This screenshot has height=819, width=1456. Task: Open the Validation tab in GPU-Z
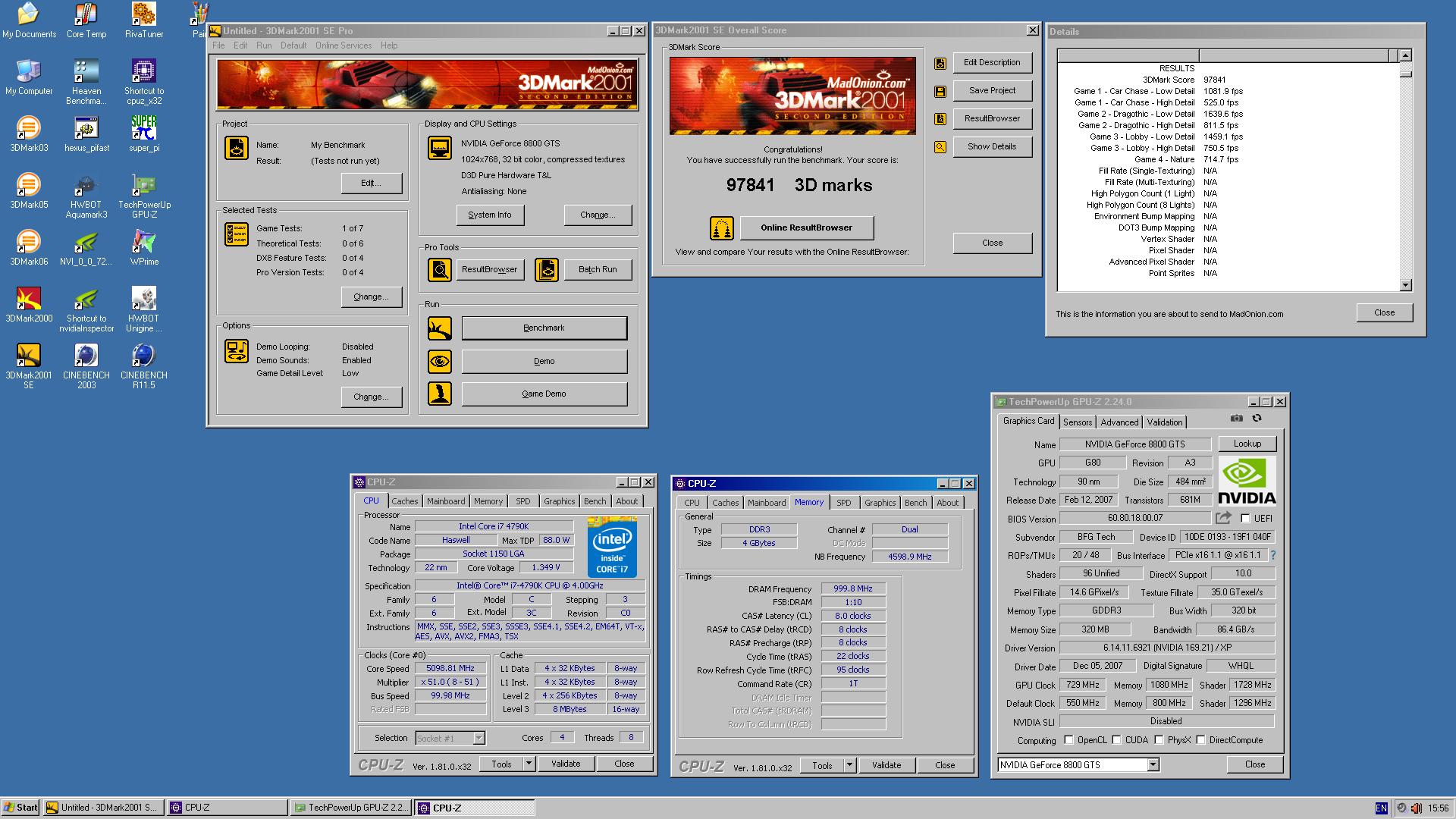click(1164, 422)
